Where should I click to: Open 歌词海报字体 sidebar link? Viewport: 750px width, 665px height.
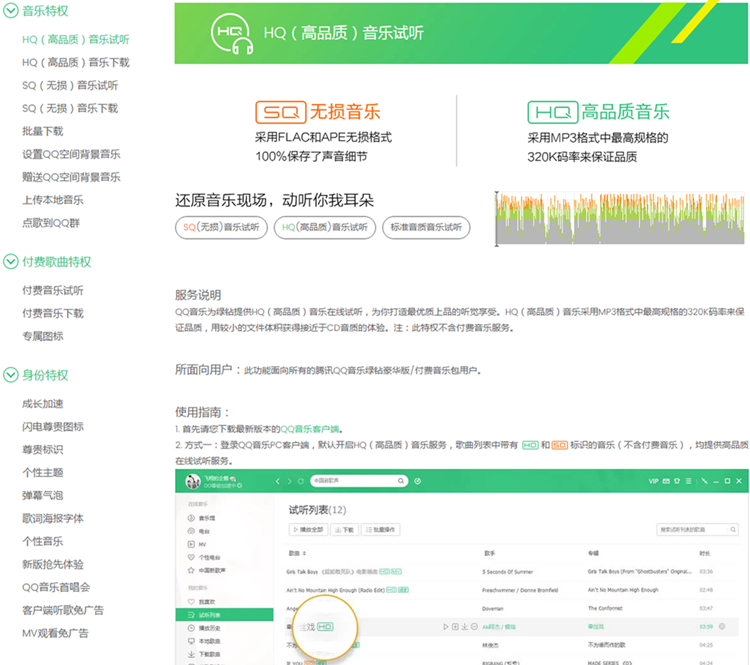pyautogui.click(x=53, y=519)
